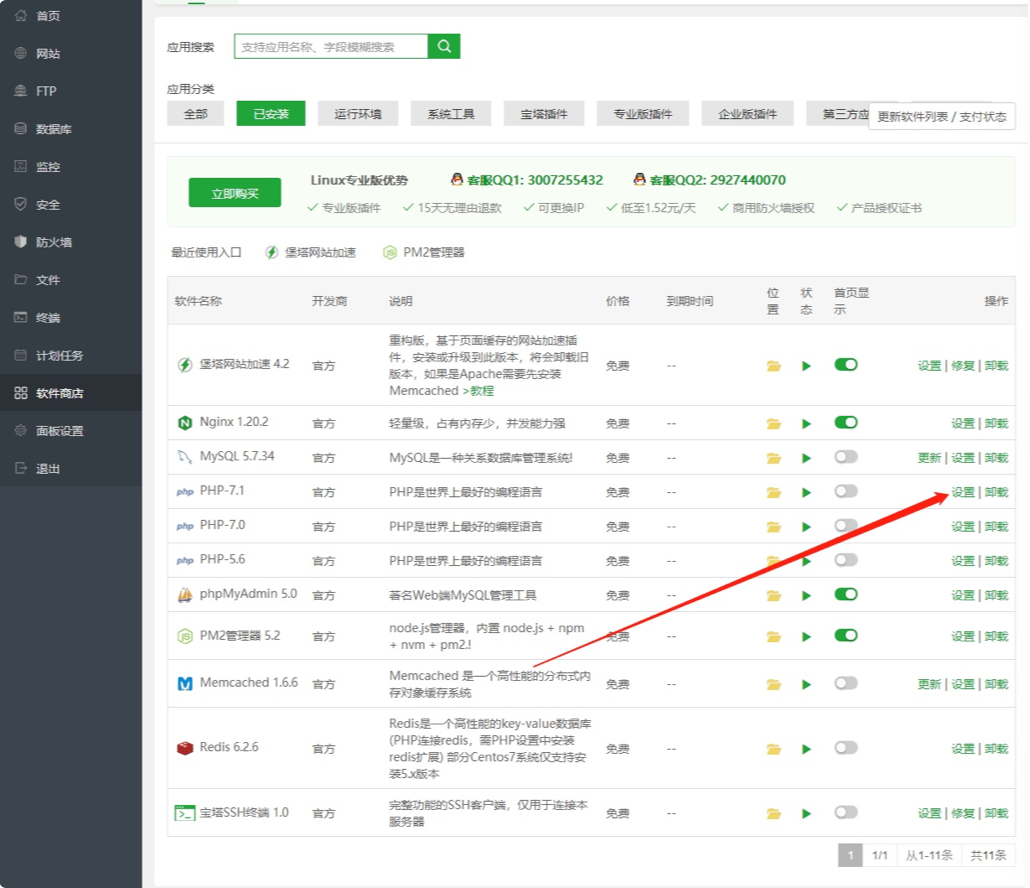
Task: Toggle homepage display for Nginx 1.20.2
Action: (x=845, y=422)
